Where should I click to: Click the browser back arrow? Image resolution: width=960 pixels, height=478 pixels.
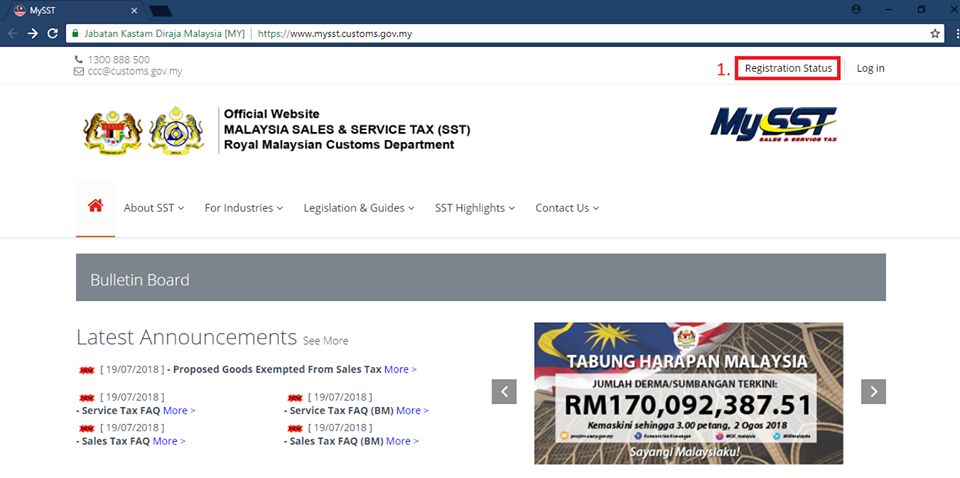tap(13, 34)
